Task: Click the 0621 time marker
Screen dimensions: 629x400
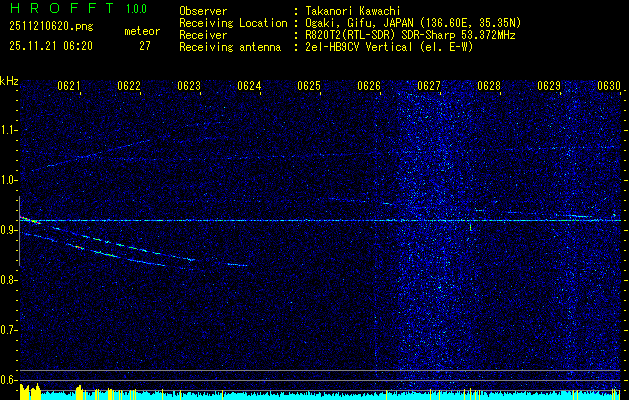Action: click(69, 86)
